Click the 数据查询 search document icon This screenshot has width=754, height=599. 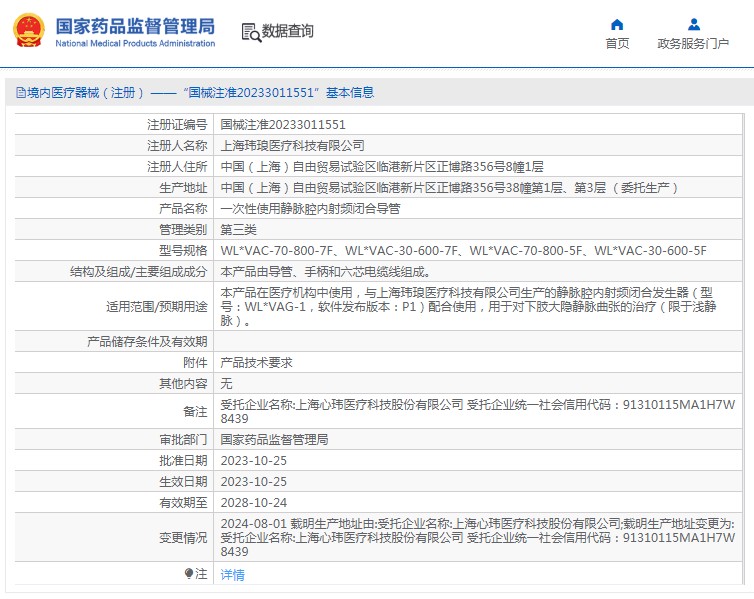250,32
